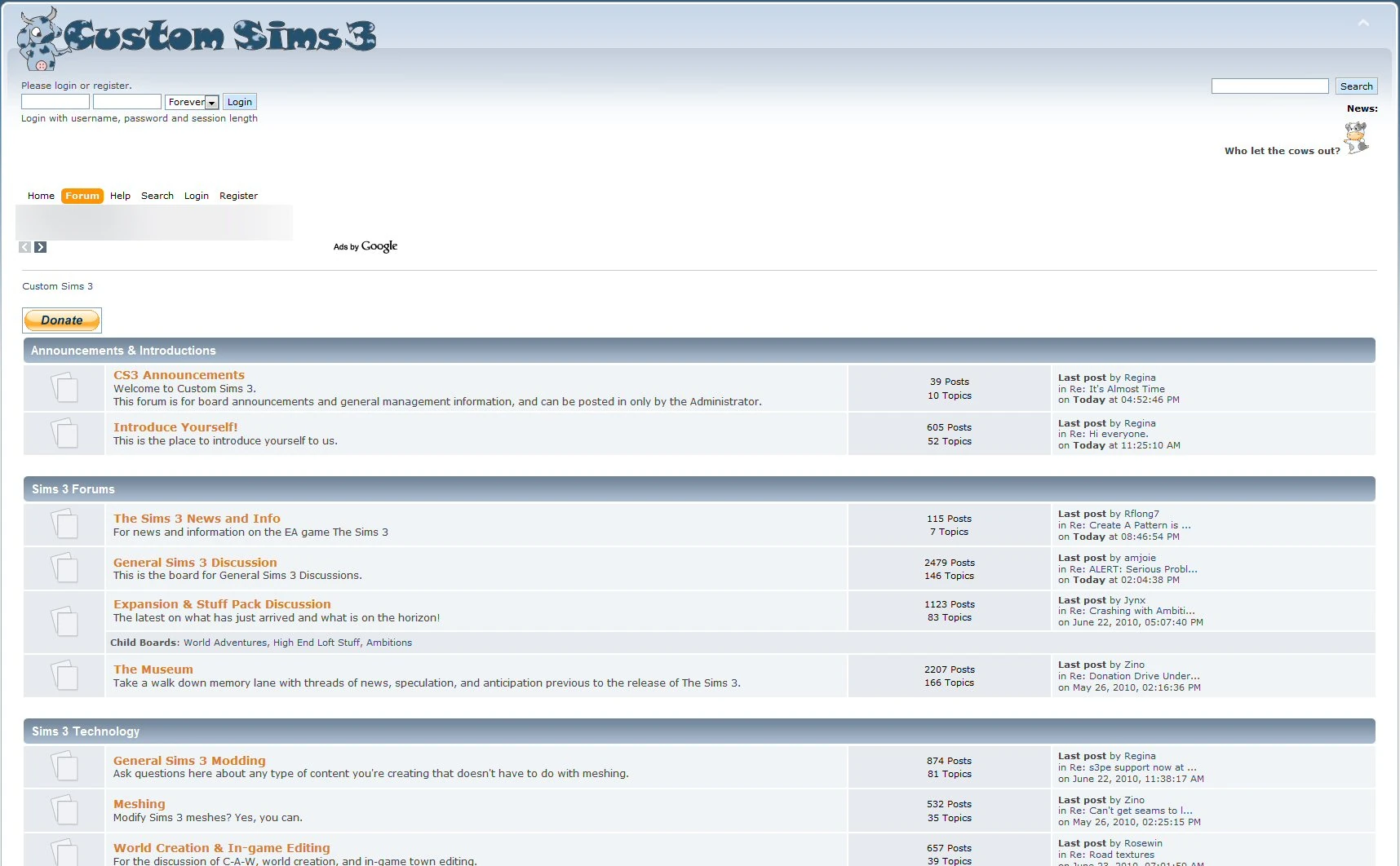This screenshot has width=1400, height=866.
Task: Open the Sims 3 Forums category header
Action: pyautogui.click(x=73, y=489)
